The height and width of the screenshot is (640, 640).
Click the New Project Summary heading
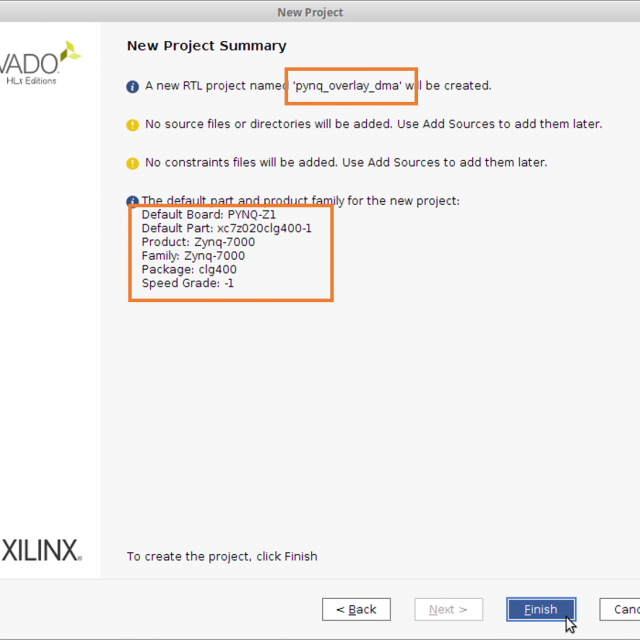coord(207,46)
